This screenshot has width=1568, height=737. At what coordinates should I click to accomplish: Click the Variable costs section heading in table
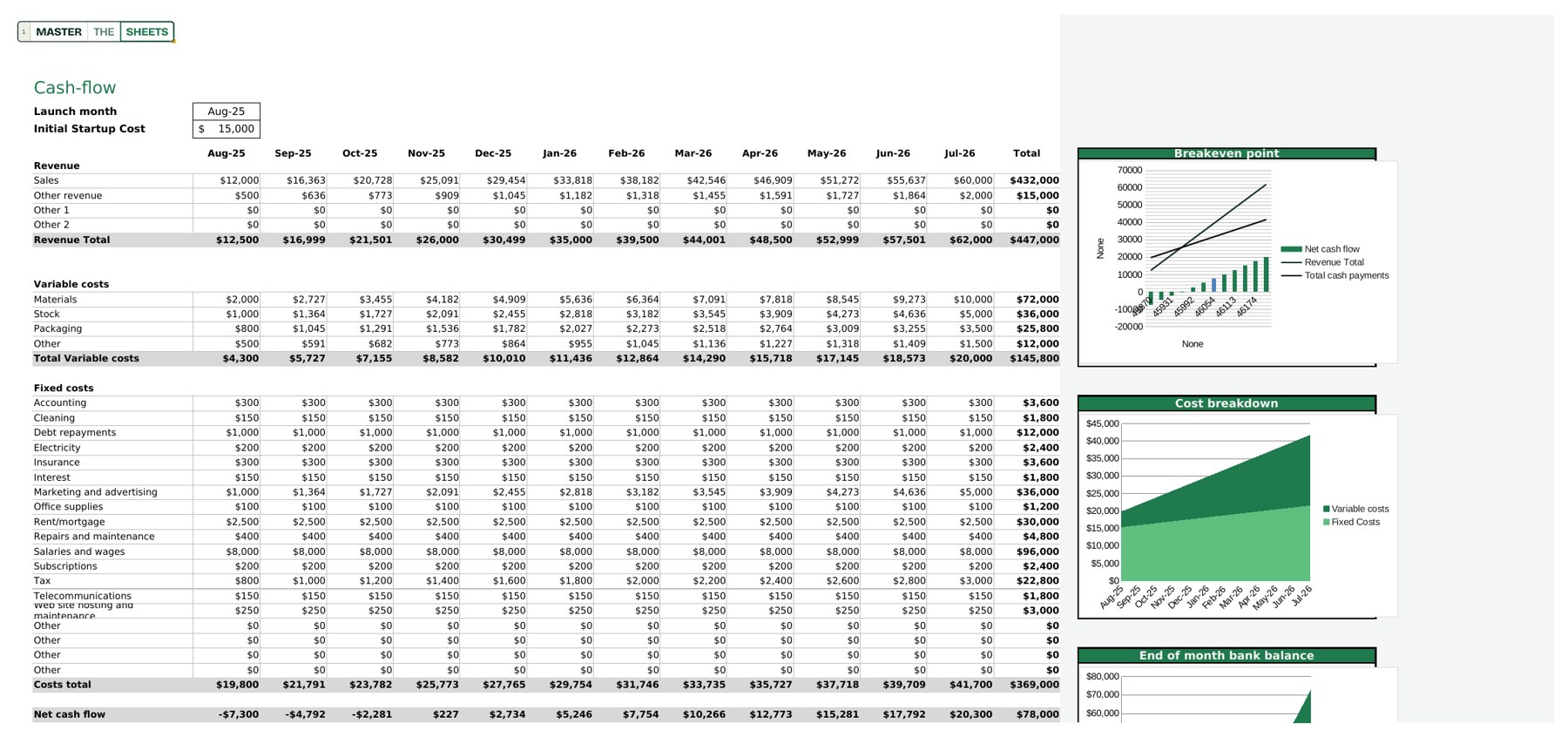71,284
